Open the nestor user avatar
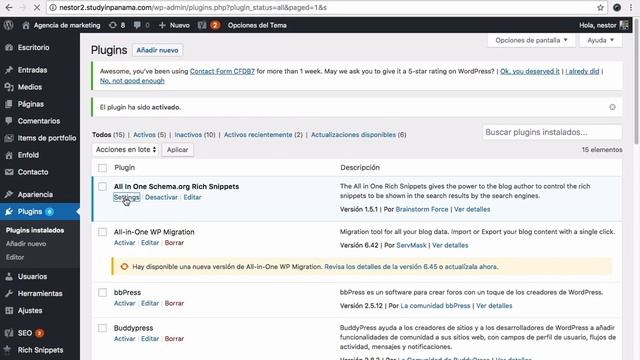The width and height of the screenshot is (640, 360). 624,25
